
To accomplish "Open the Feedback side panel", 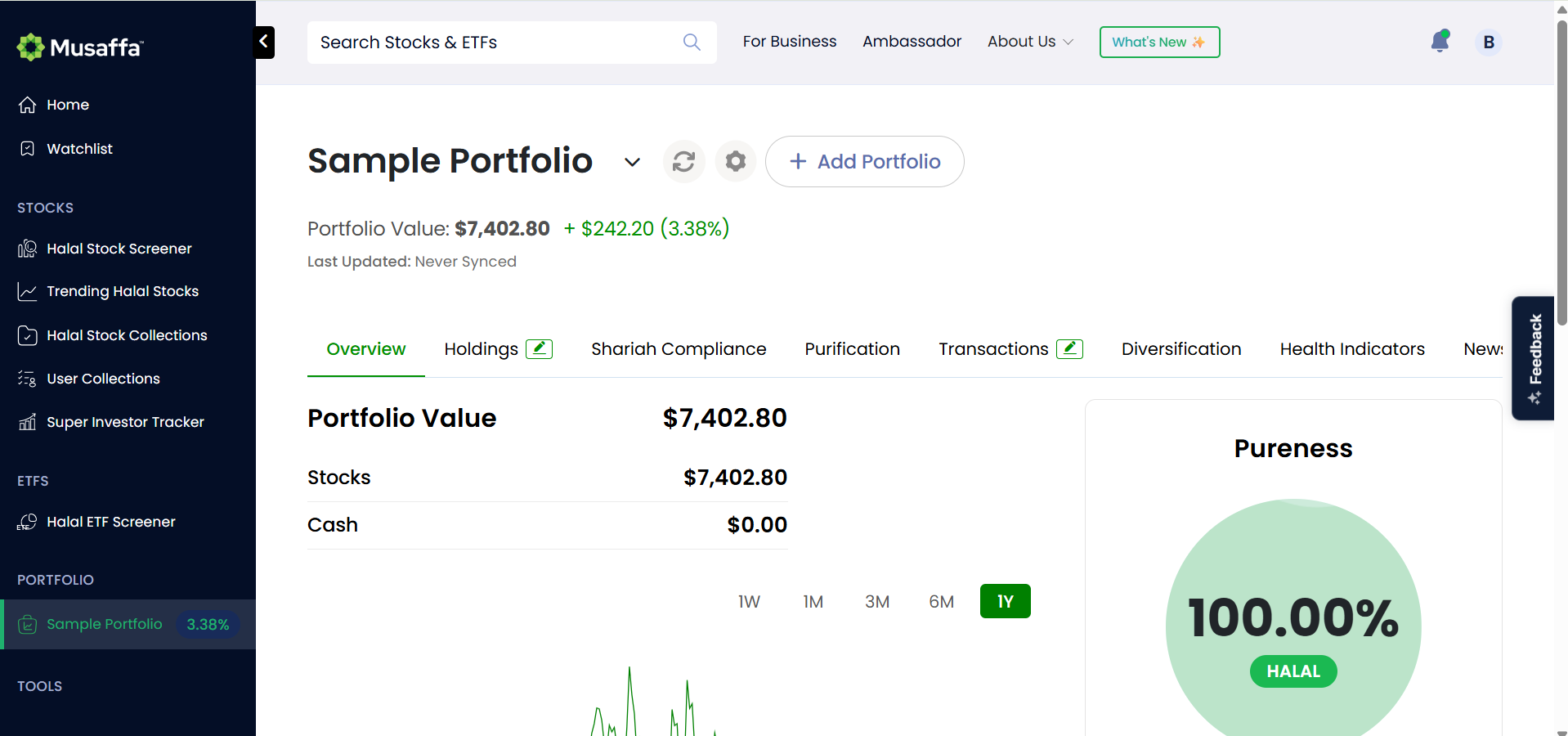I will click(x=1534, y=358).
